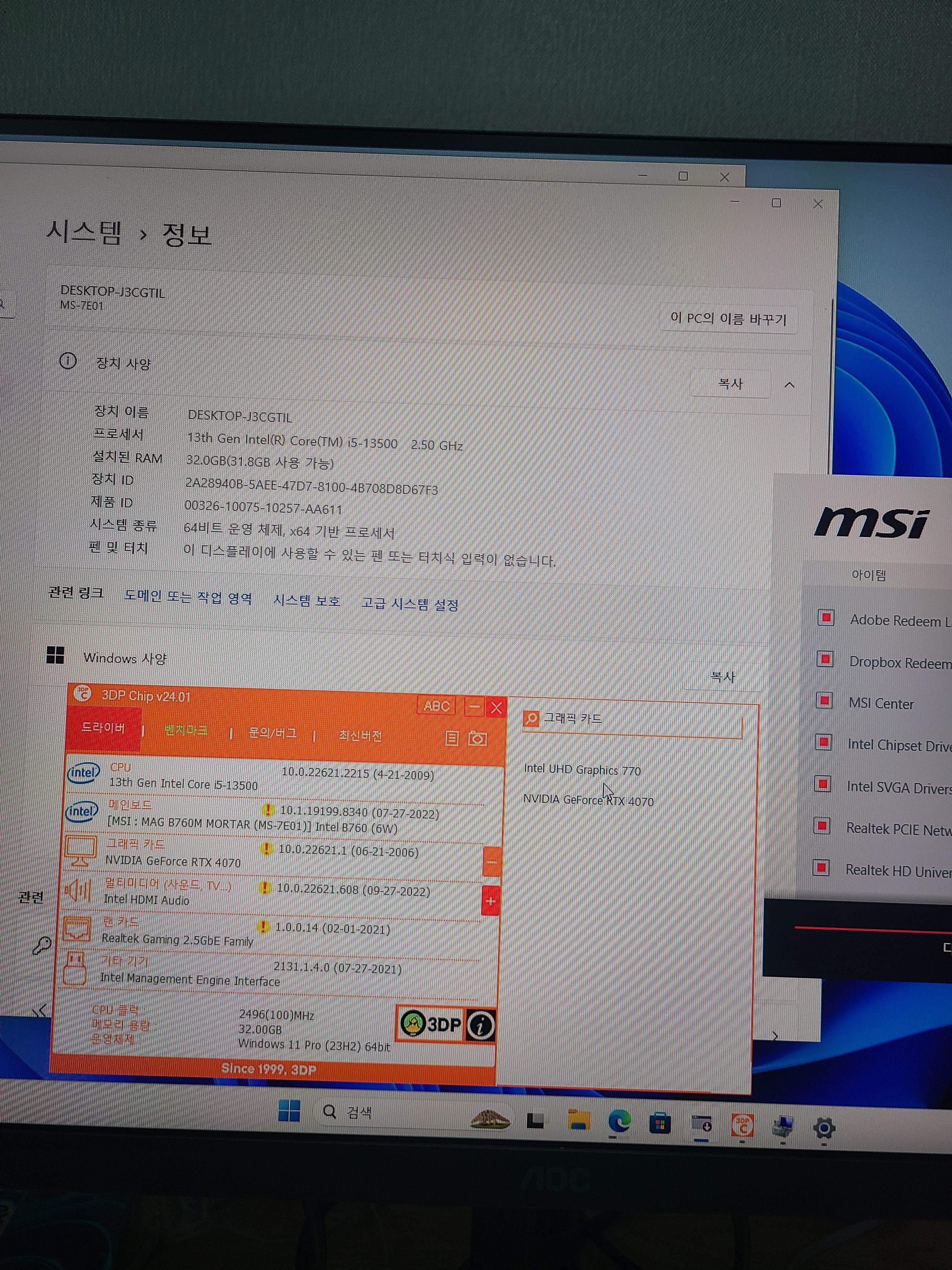Image resolution: width=952 pixels, height=1270 pixels.
Task: Click the 복사 button in Windows 사양
Action: click(722, 676)
